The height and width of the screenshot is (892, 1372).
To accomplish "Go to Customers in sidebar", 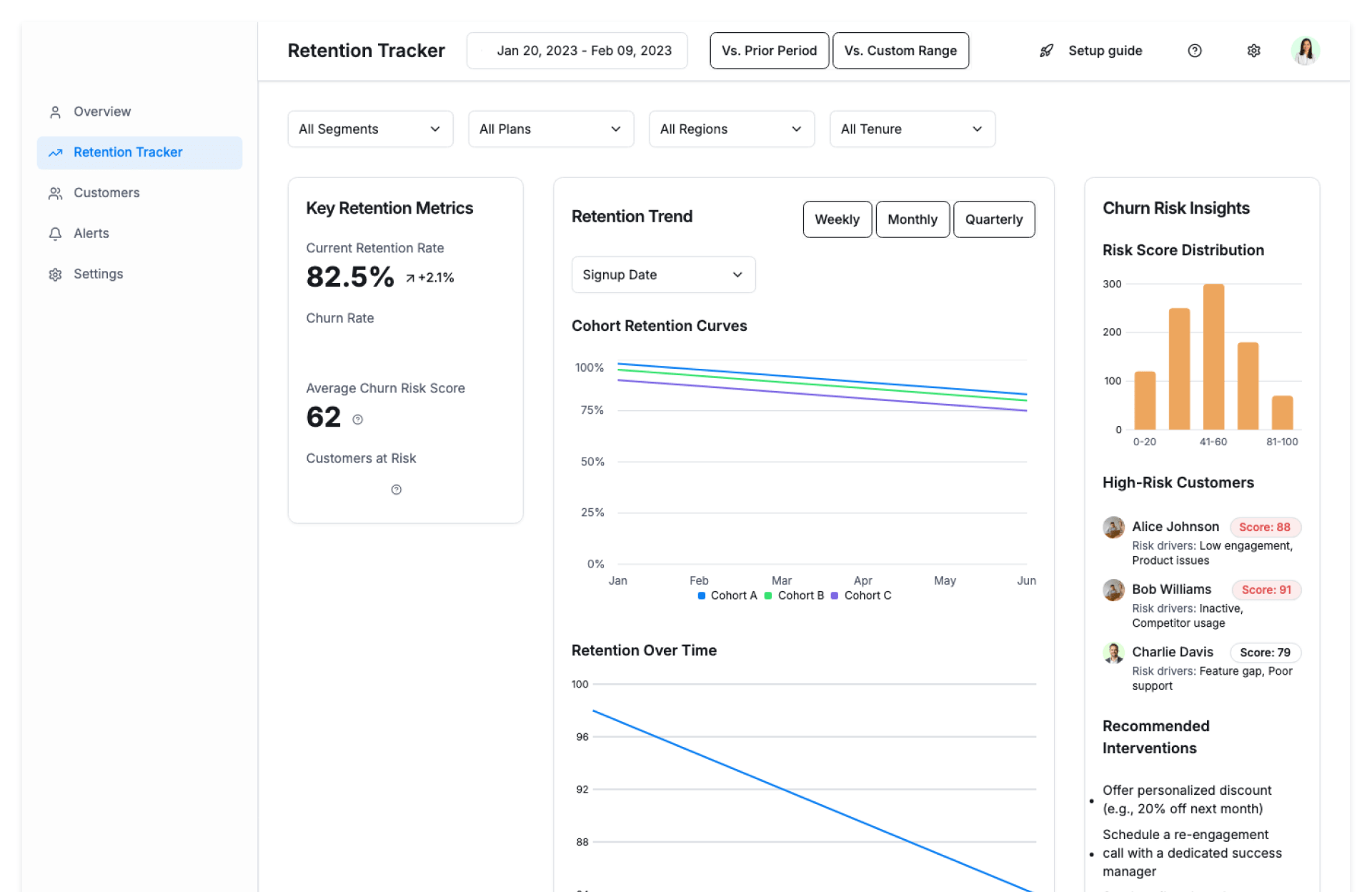I will 106,193.
